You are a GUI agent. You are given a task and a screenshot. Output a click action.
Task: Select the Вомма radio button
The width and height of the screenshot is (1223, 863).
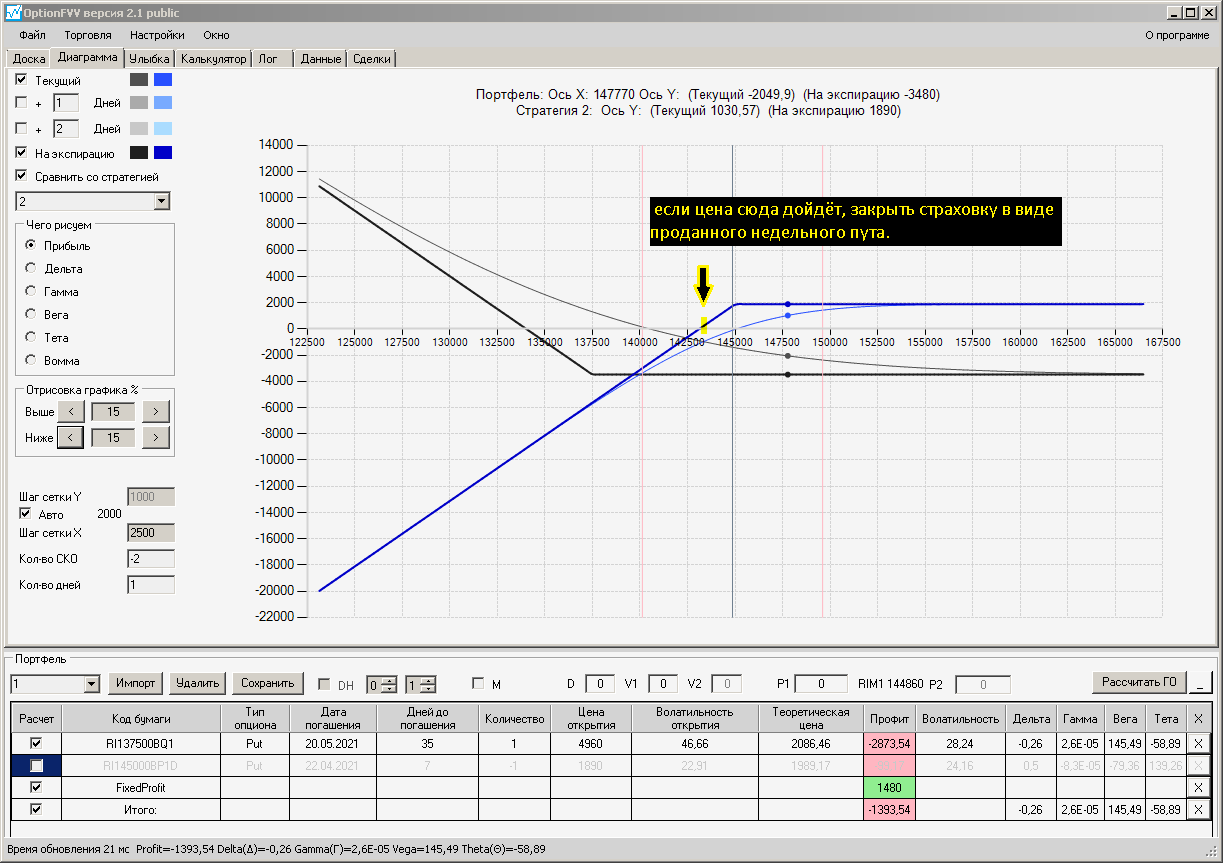point(31,360)
